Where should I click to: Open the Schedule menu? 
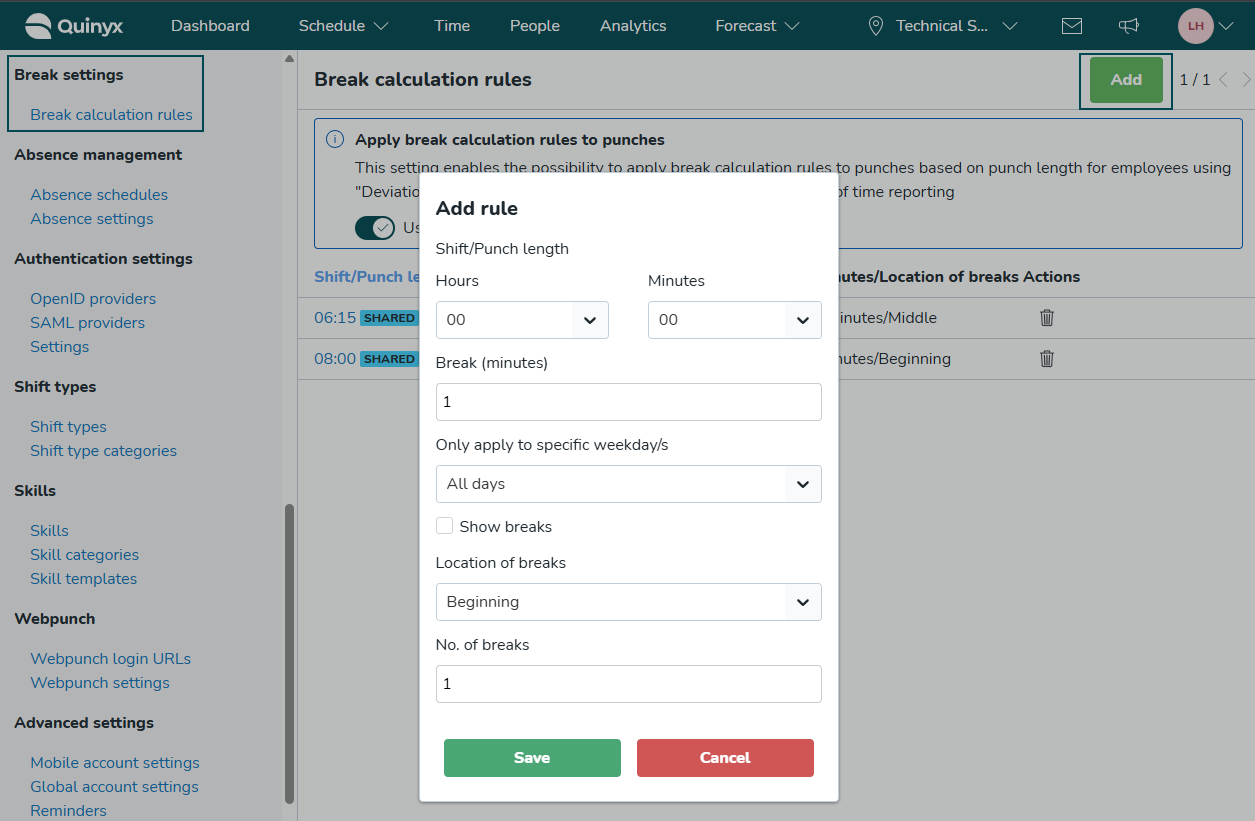(x=343, y=26)
